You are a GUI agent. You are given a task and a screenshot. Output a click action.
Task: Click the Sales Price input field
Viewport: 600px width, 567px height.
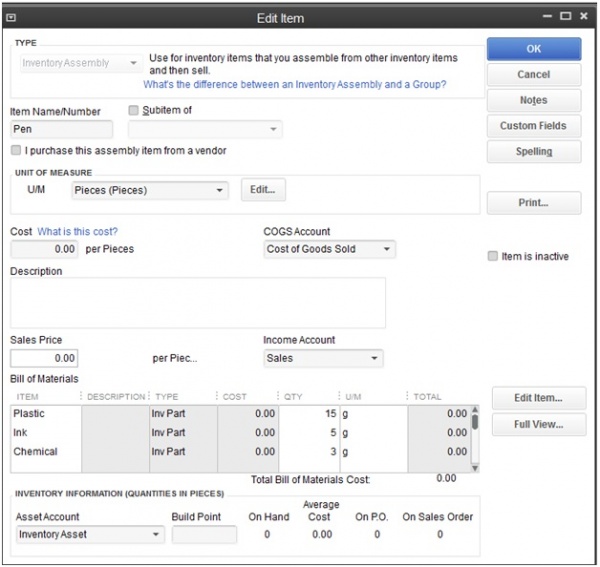coord(45,358)
